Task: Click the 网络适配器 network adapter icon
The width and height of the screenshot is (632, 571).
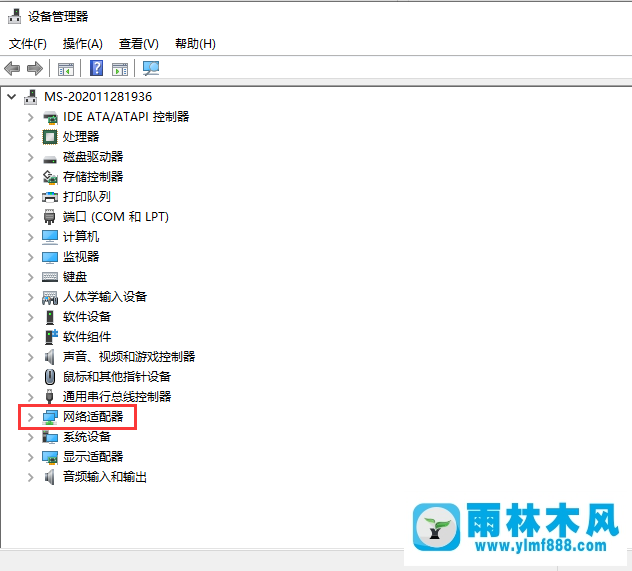Action: [x=50, y=417]
